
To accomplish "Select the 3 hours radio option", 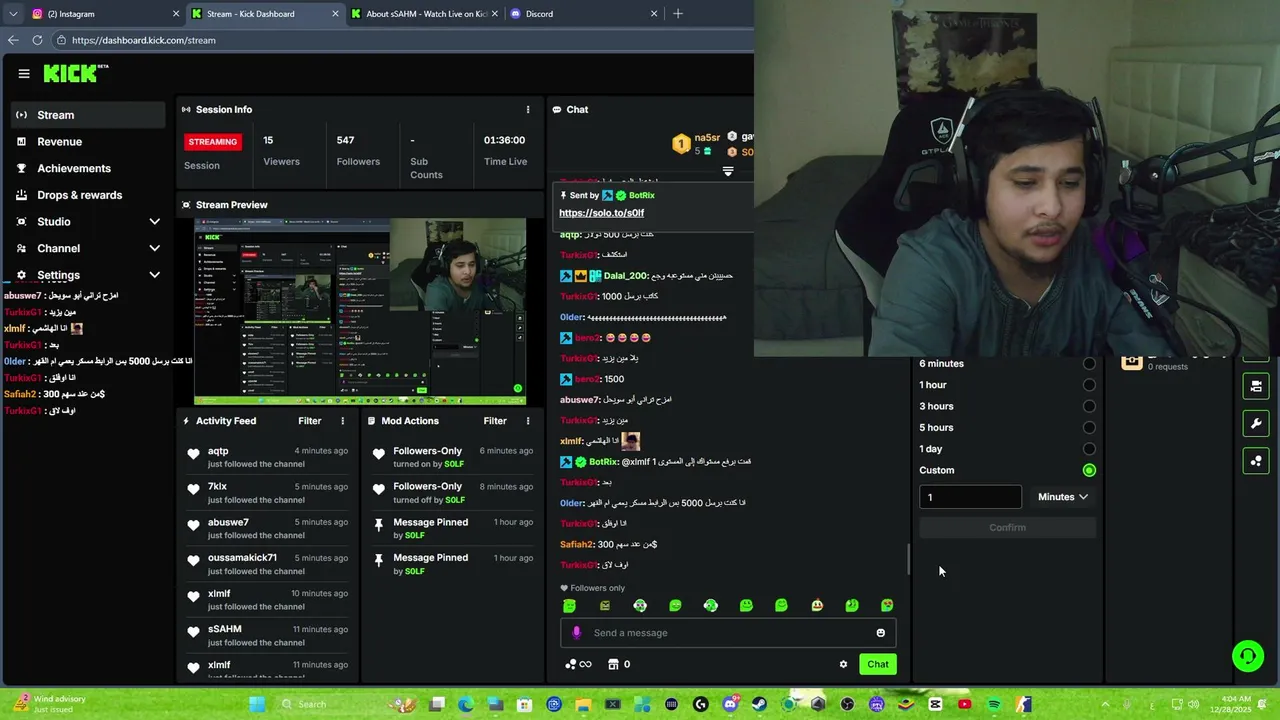I will [x=1089, y=406].
